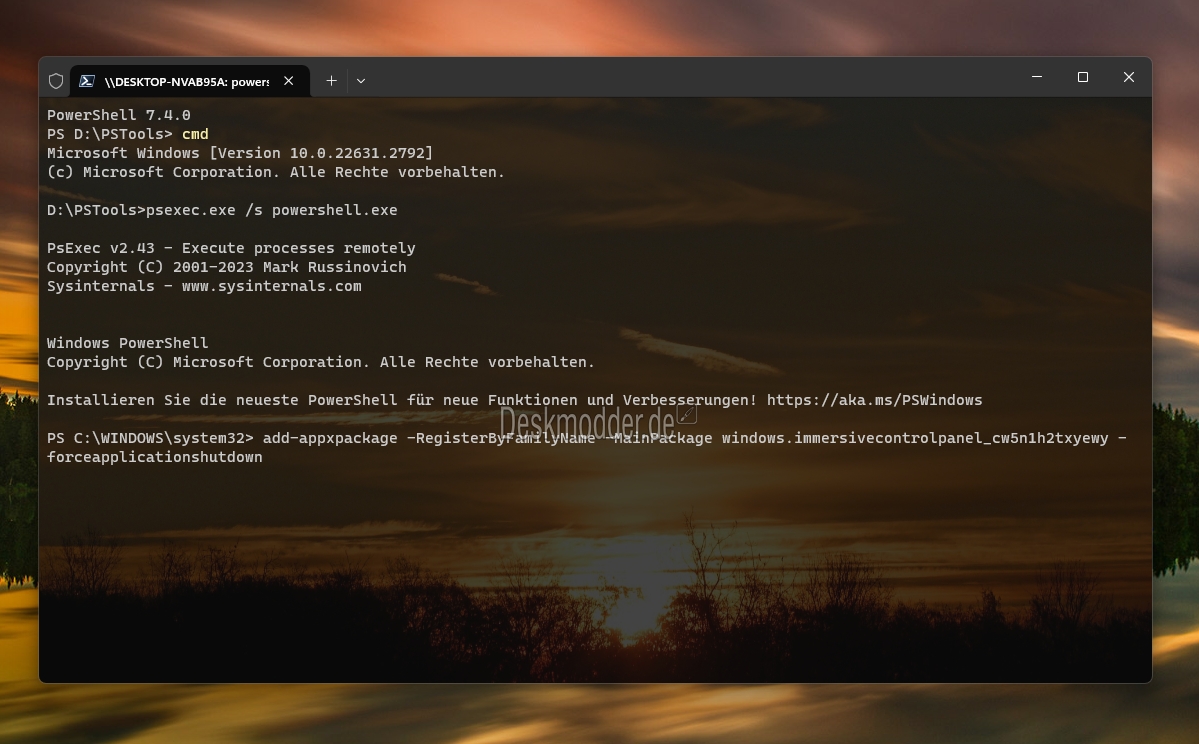Click the PowerShell icon on the tab
The height and width of the screenshot is (744, 1199).
[x=87, y=81]
